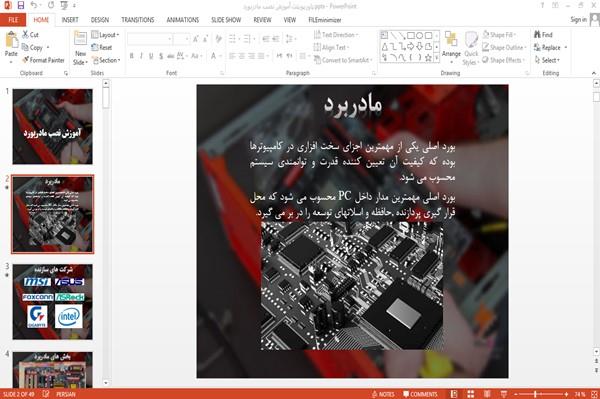The image size is (600, 399).
Task: Open the Layout dropdown
Action: (106, 35)
